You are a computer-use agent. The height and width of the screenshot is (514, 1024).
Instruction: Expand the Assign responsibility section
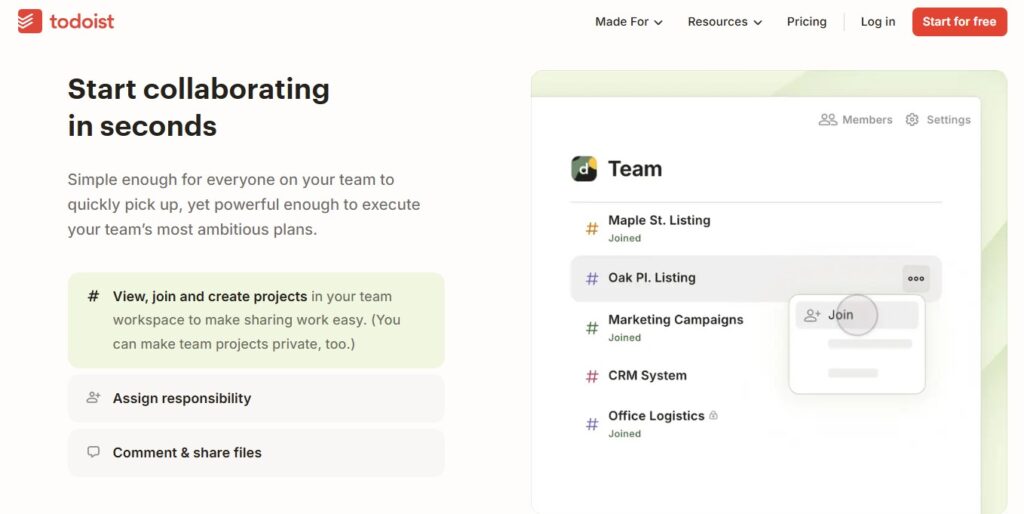click(x=256, y=398)
